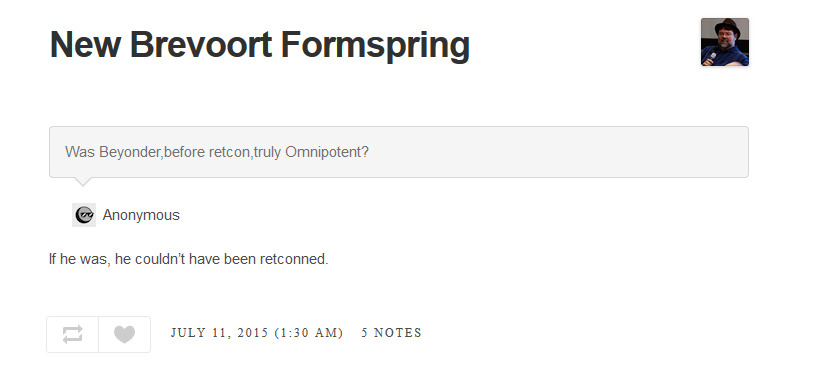This screenshot has width=815, height=377.
Task: Click the word Brevoort in the header
Action: point(201,45)
